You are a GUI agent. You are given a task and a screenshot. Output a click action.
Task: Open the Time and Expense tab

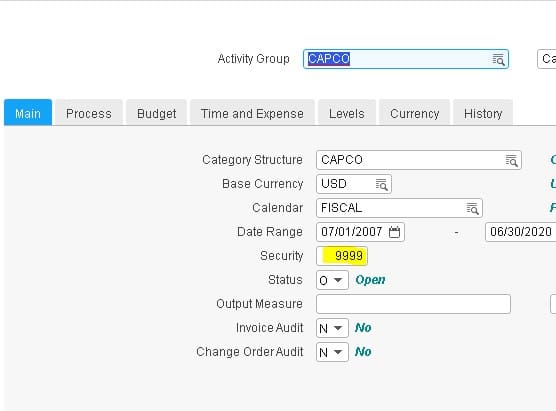252,113
